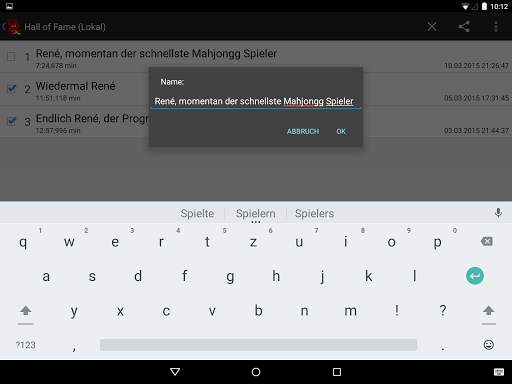This screenshot has height=384, width=512.
Task: Click the time 7:24,678 min
Action: click(56, 66)
